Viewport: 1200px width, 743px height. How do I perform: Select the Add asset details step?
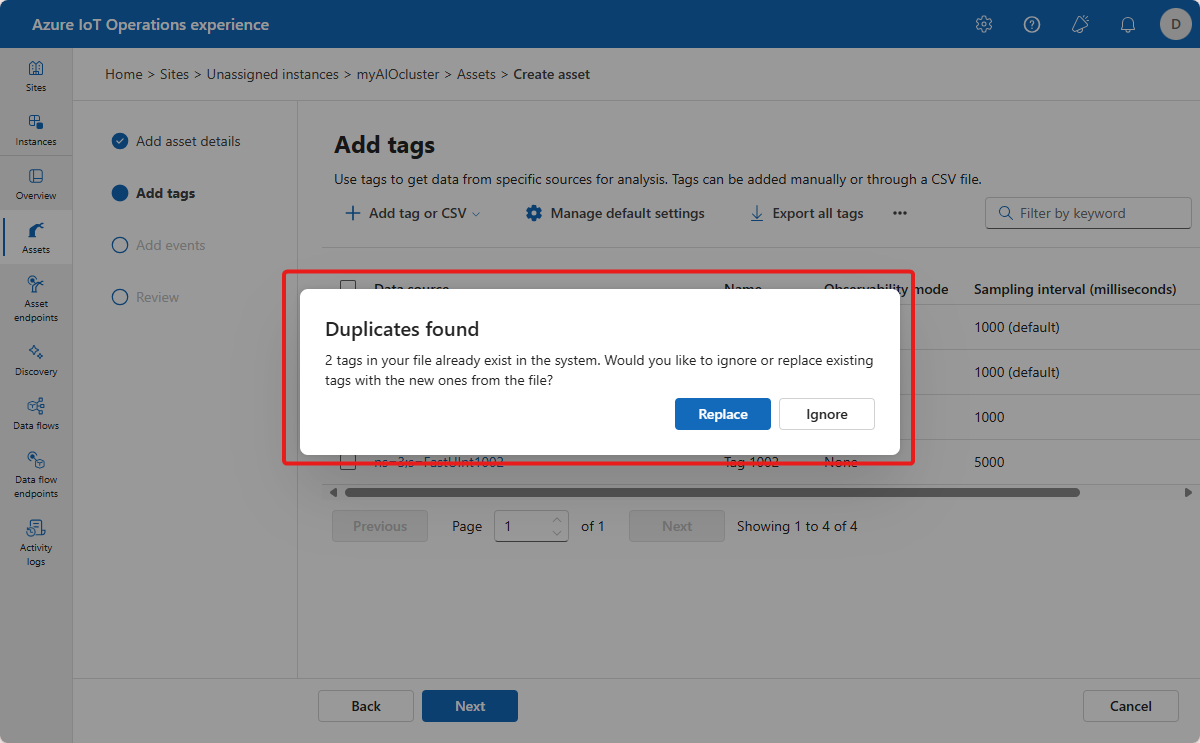click(x=176, y=141)
